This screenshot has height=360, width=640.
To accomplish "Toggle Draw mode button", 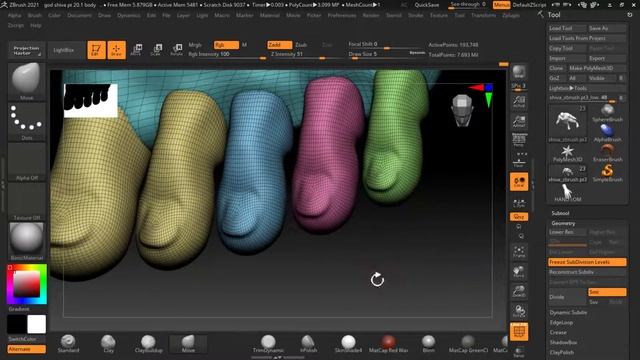I will coord(116,50).
